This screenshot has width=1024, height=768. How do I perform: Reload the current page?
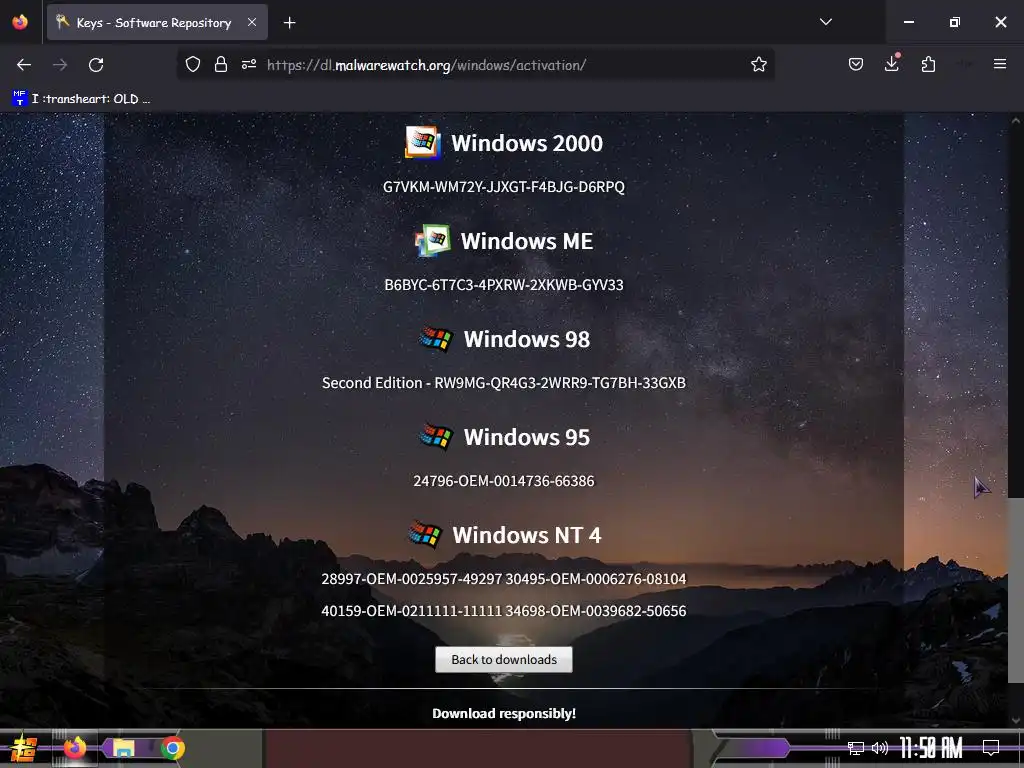[x=96, y=65]
